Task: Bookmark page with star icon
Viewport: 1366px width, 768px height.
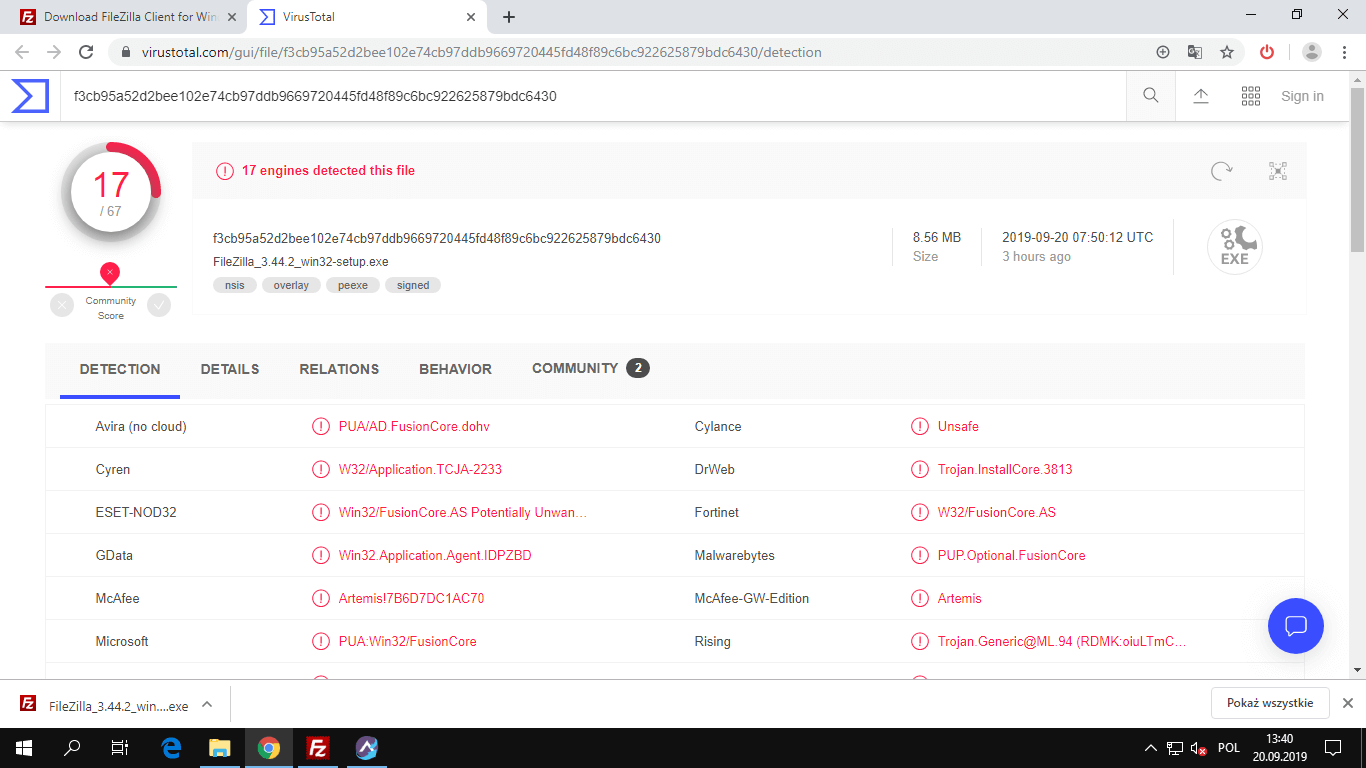Action: (1227, 52)
